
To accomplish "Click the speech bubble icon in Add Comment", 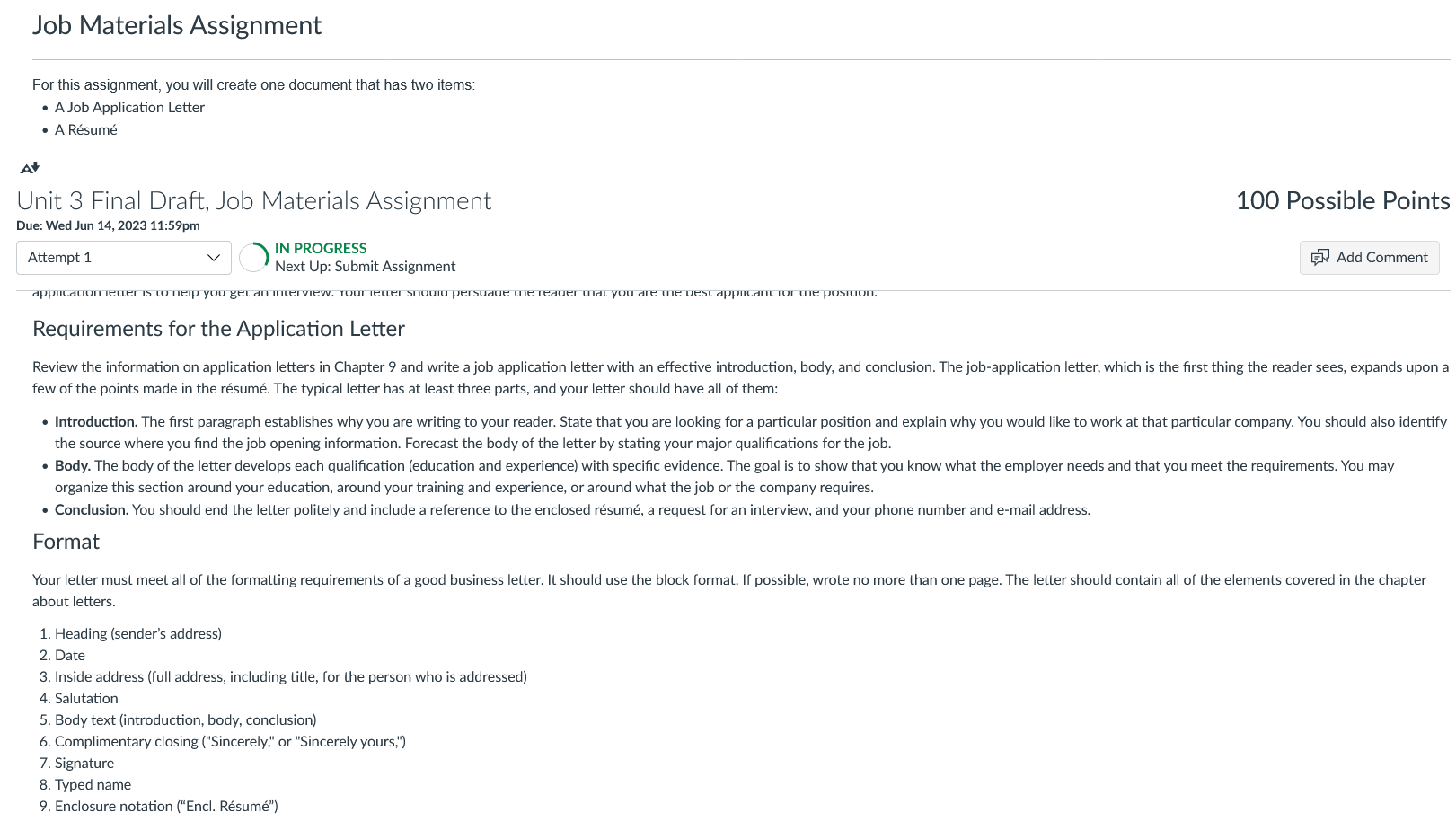I will (x=1319, y=258).
